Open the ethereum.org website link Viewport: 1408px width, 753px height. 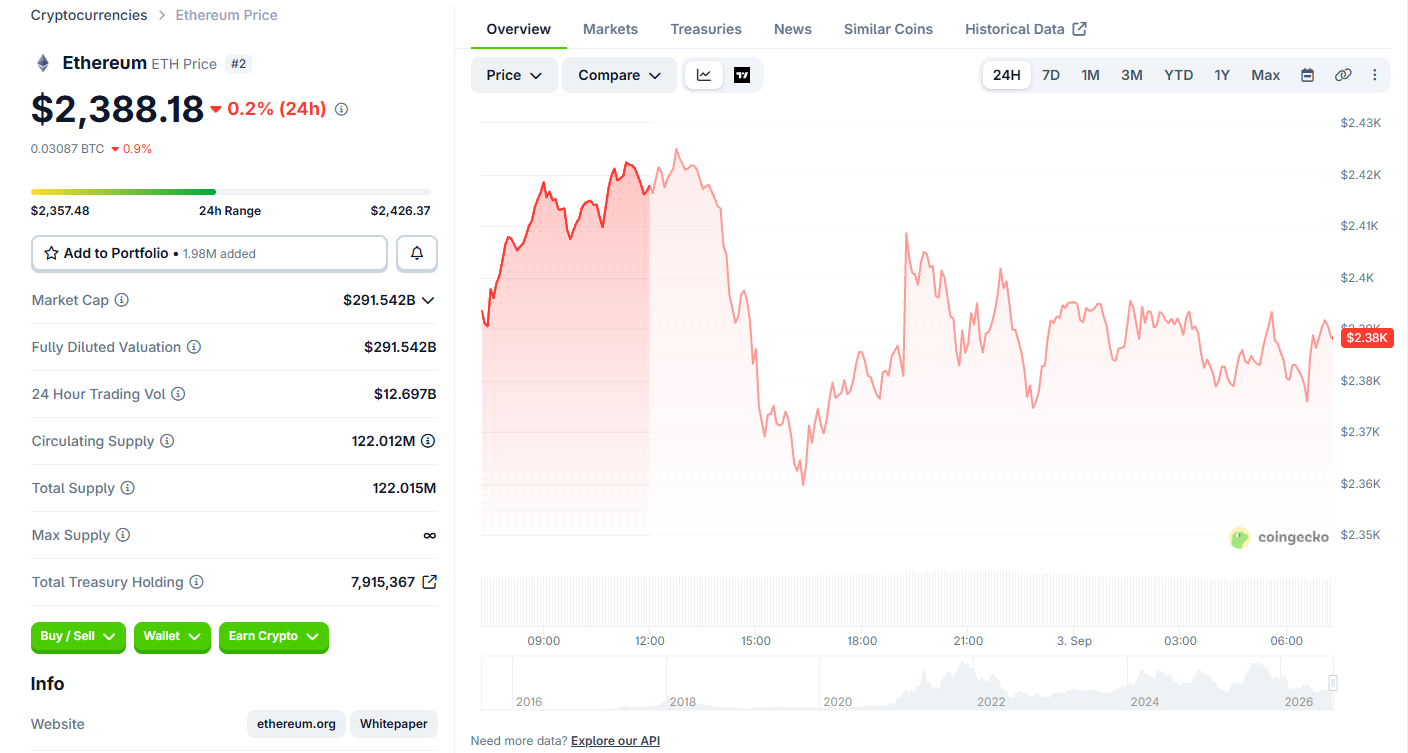(x=297, y=724)
